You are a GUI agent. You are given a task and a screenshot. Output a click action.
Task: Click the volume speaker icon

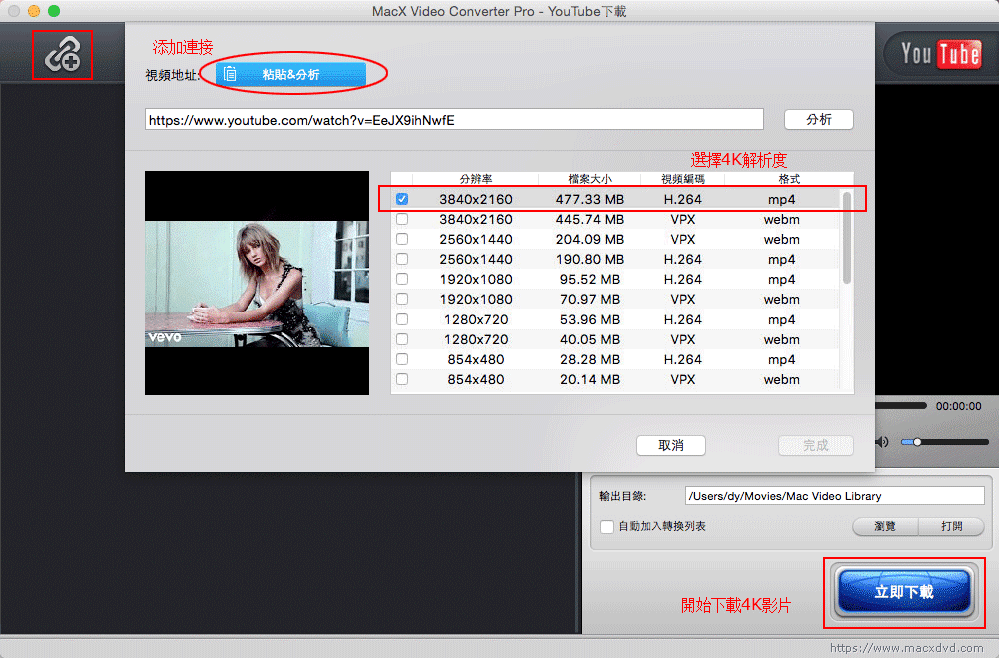tap(882, 441)
